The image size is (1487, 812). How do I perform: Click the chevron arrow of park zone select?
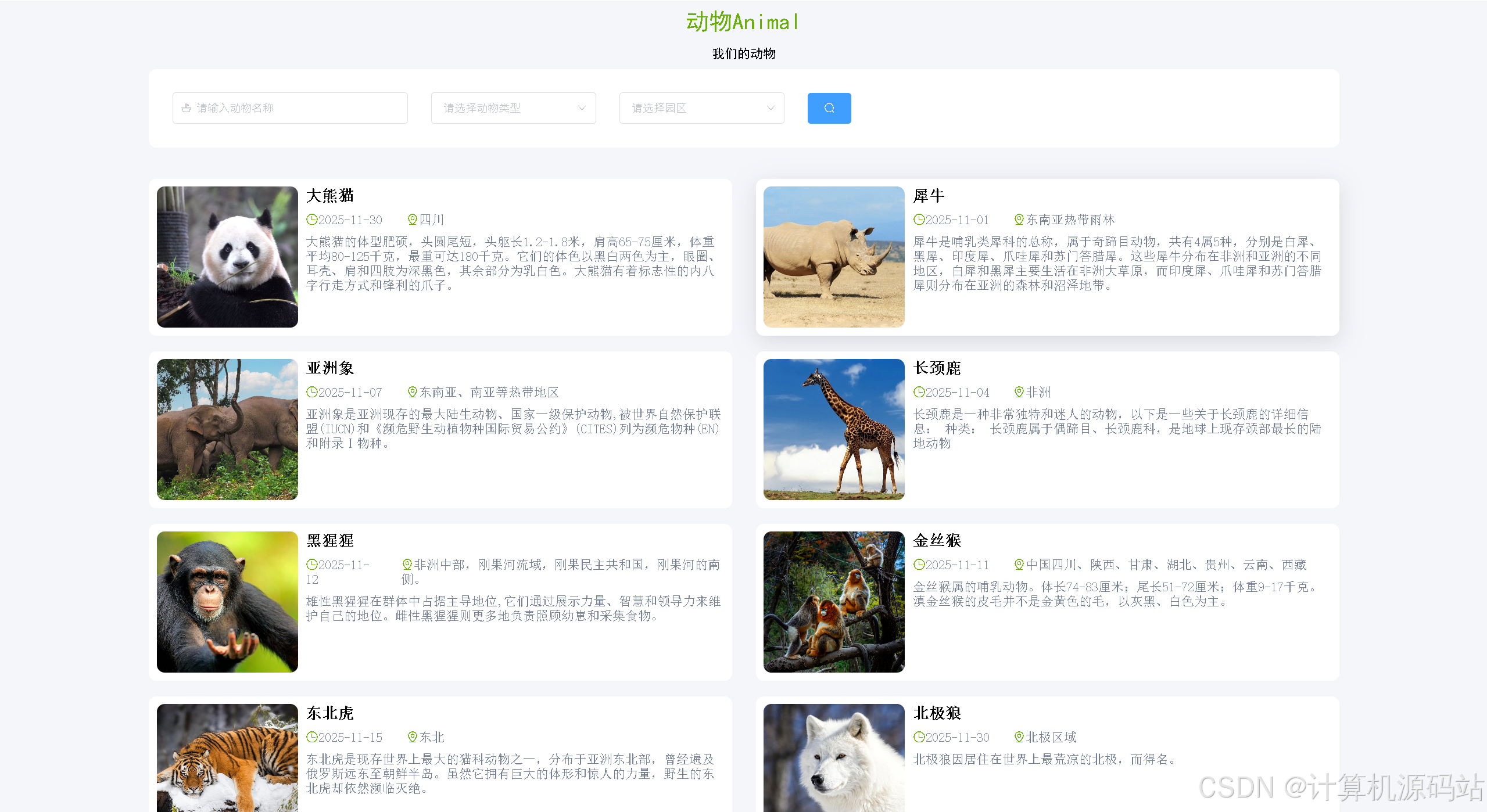click(770, 108)
